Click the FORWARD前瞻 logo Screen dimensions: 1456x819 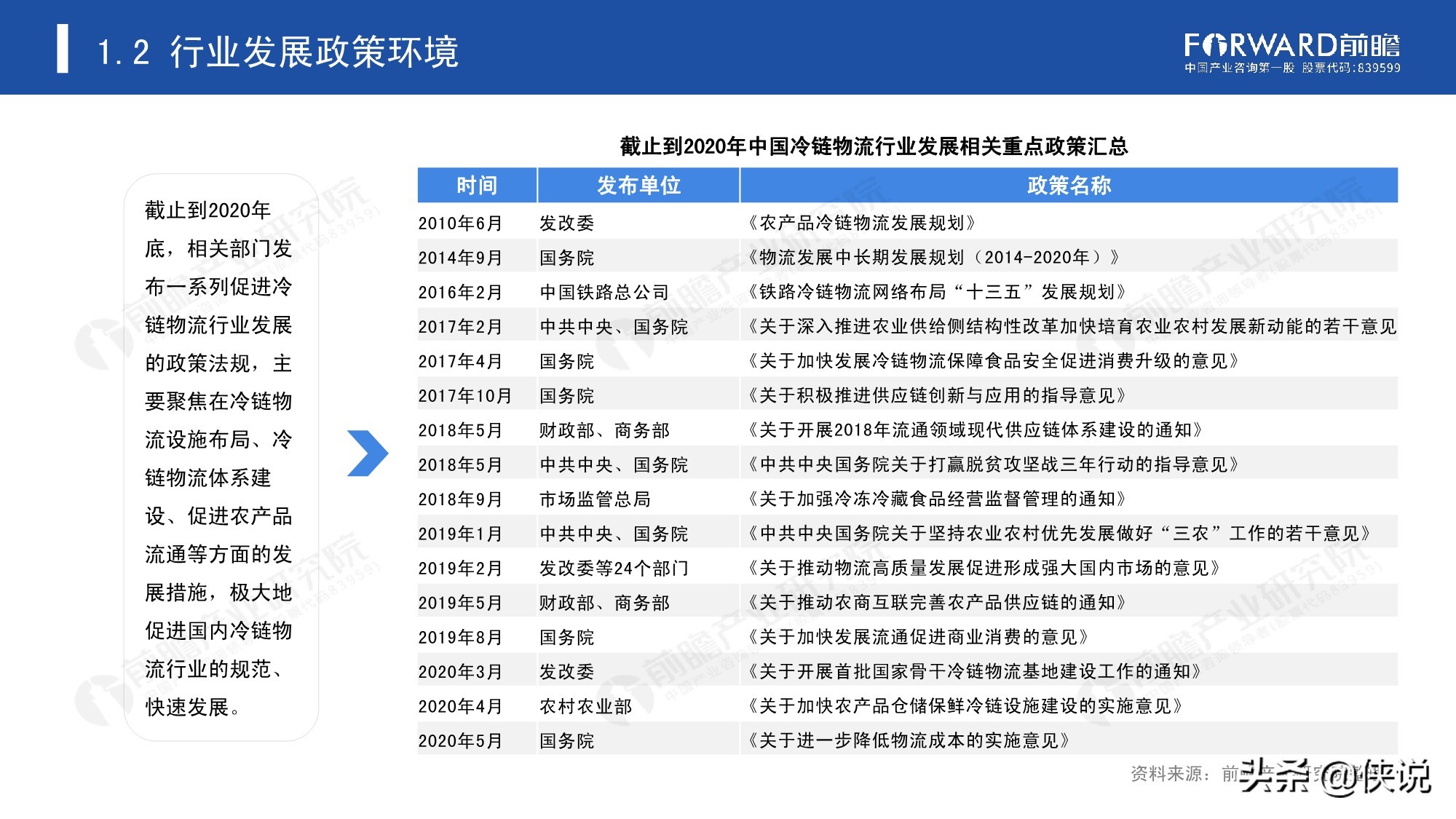click(x=1291, y=45)
